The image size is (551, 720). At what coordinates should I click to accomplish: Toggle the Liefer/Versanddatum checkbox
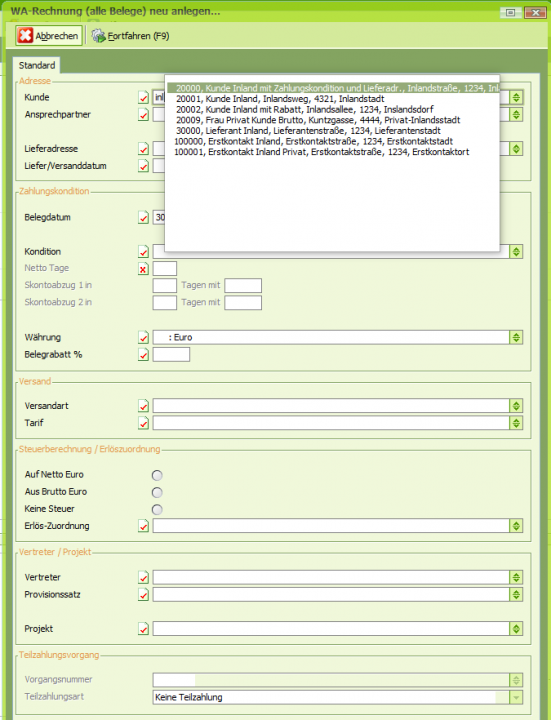pos(143,166)
